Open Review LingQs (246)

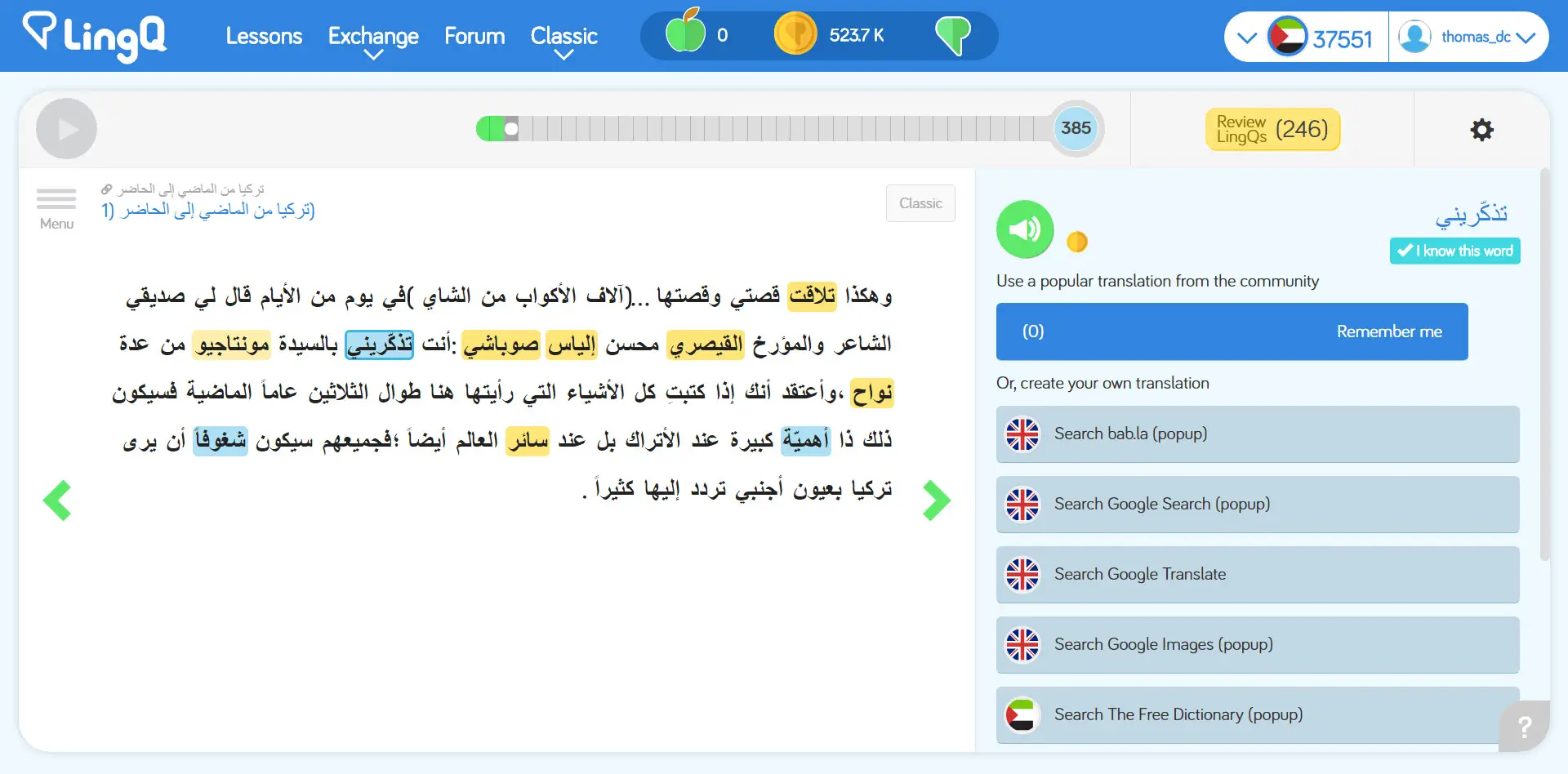click(1272, 128)
